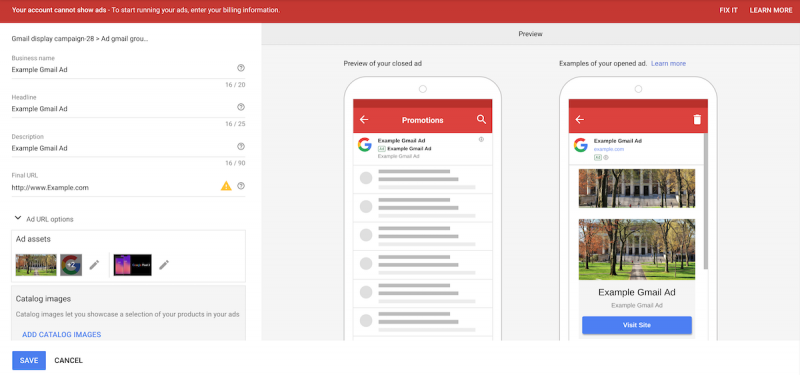The width and height of the screenshot is (800, 375).
Task: Expand Ad URL options section
Action: 44,219
